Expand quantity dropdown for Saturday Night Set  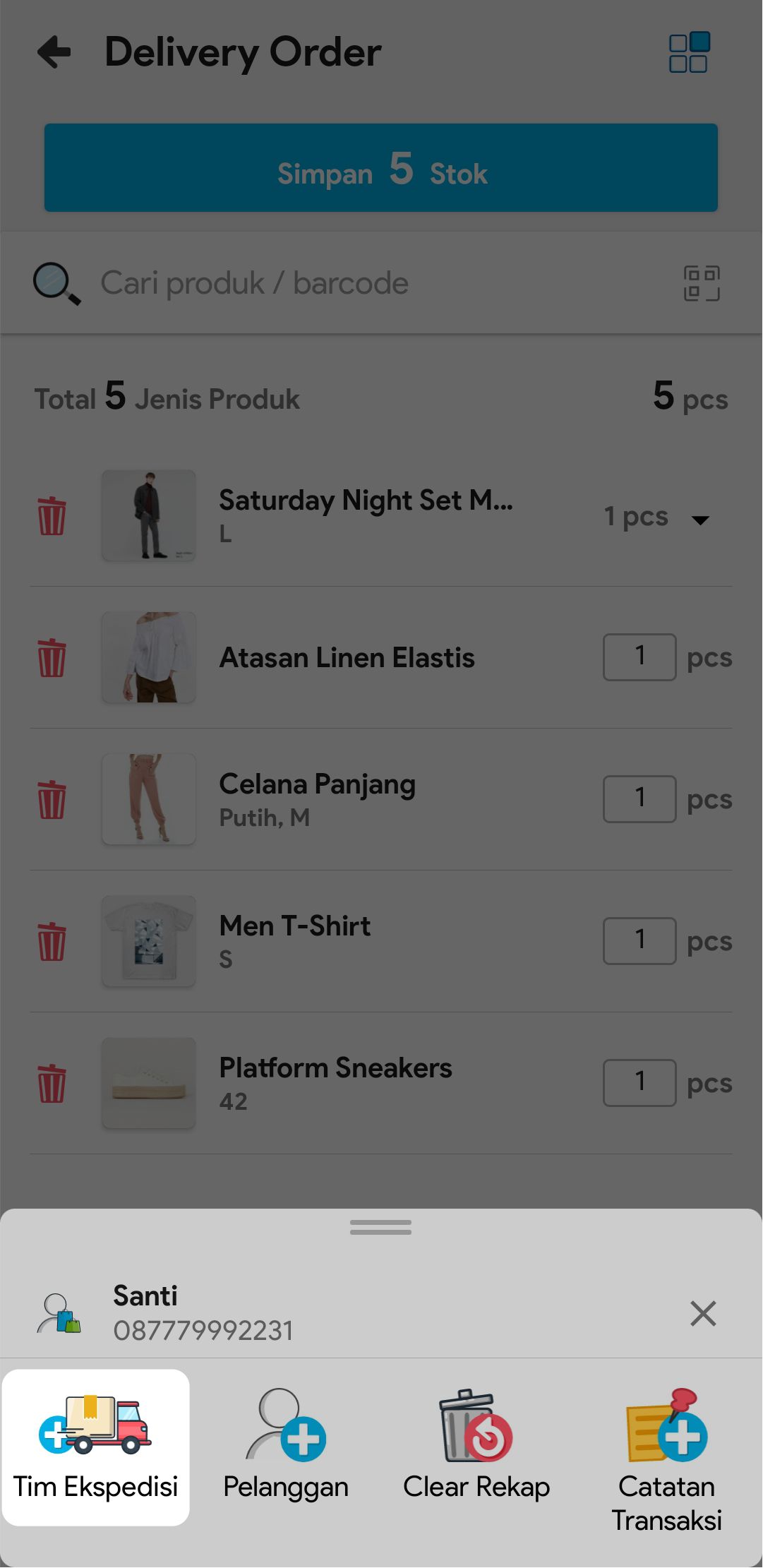point(699,519)
